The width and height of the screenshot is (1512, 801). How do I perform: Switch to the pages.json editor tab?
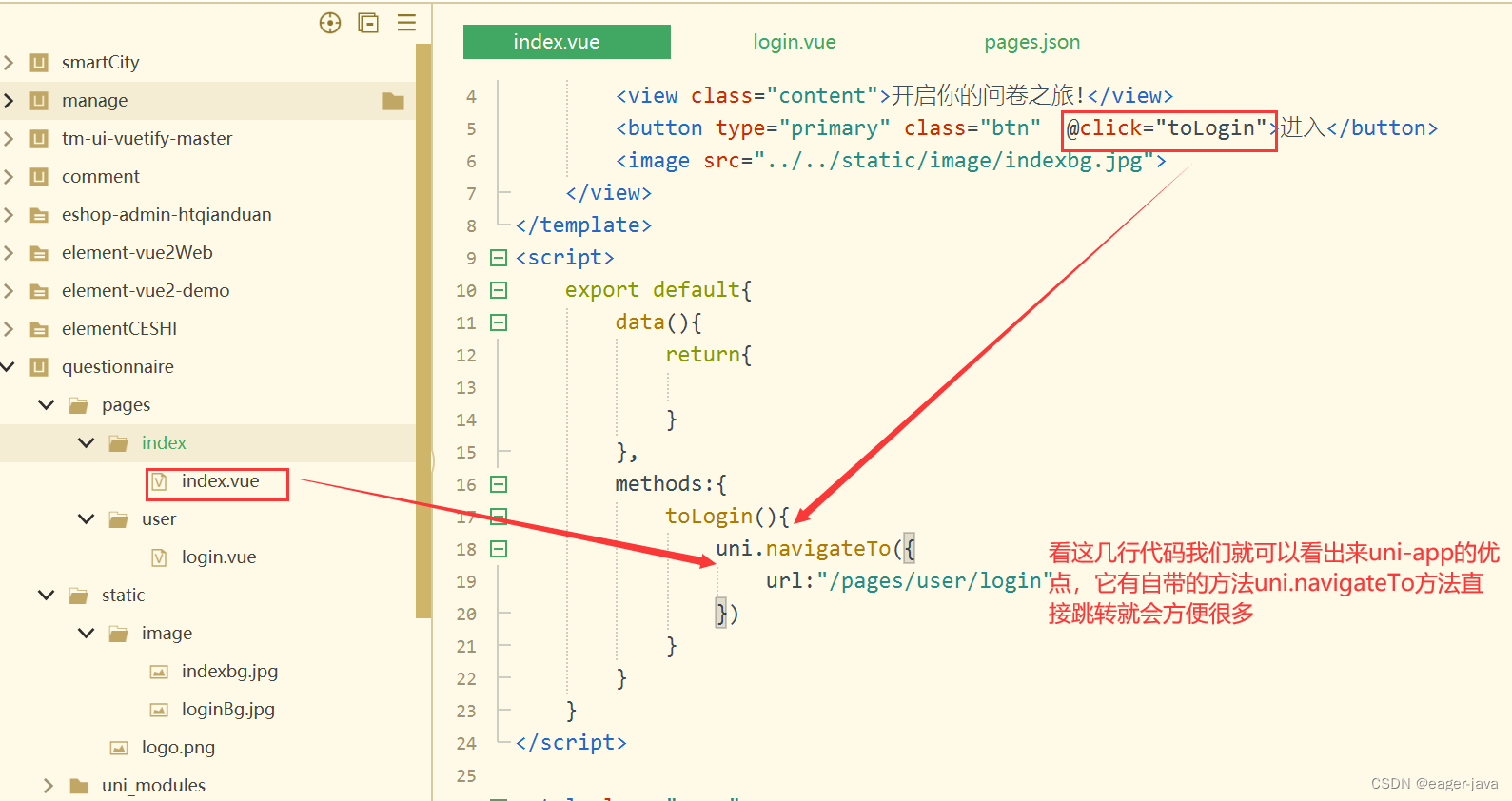click(1032, 42)
